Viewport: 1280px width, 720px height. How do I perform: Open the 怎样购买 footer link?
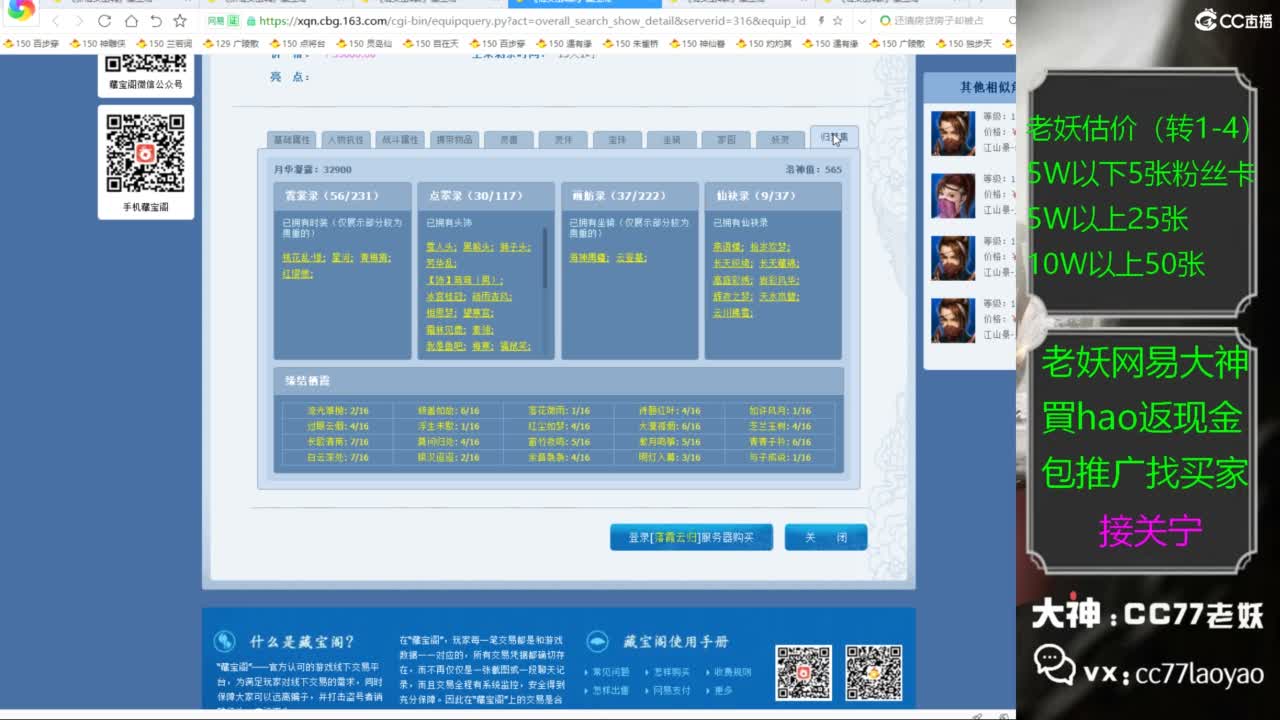pos(671,672)
